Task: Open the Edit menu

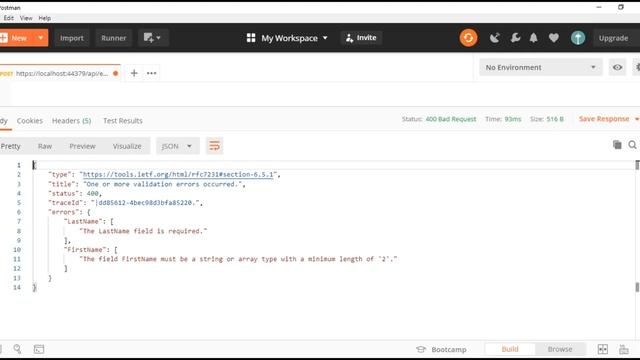Action: click(9, 18)
